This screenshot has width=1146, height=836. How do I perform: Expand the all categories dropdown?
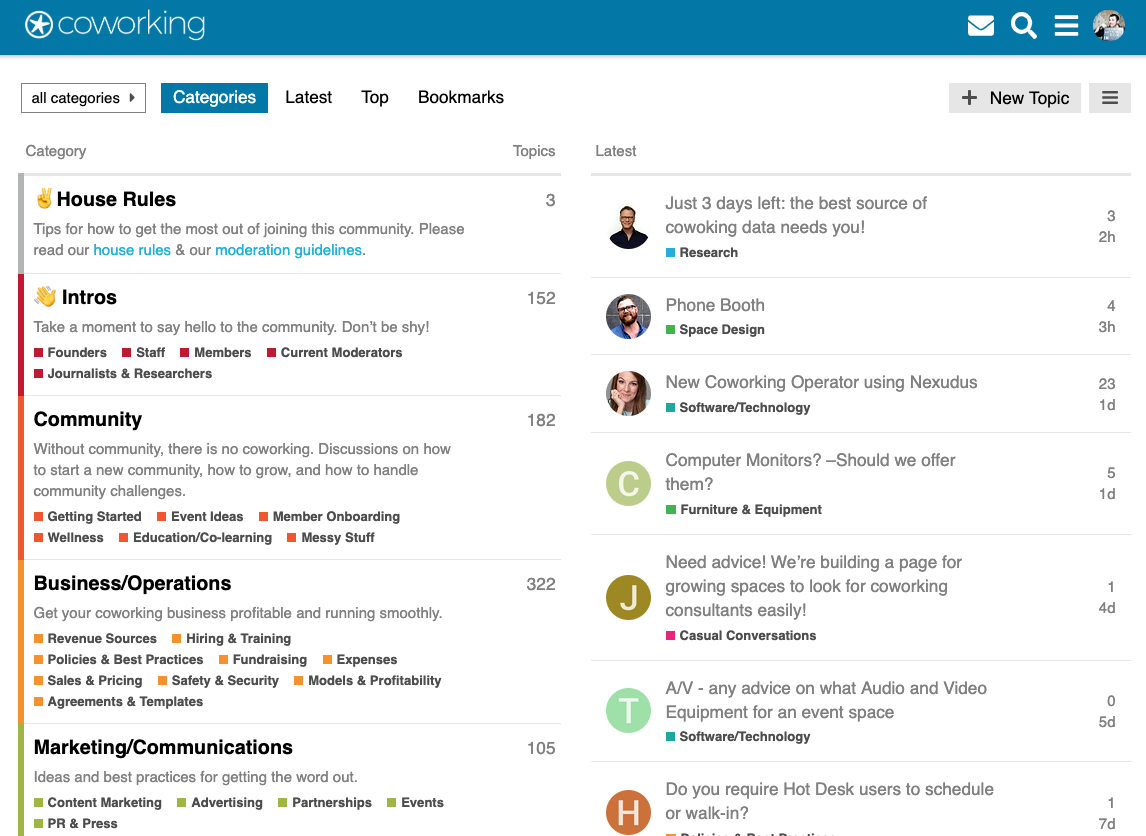point(83,98)
